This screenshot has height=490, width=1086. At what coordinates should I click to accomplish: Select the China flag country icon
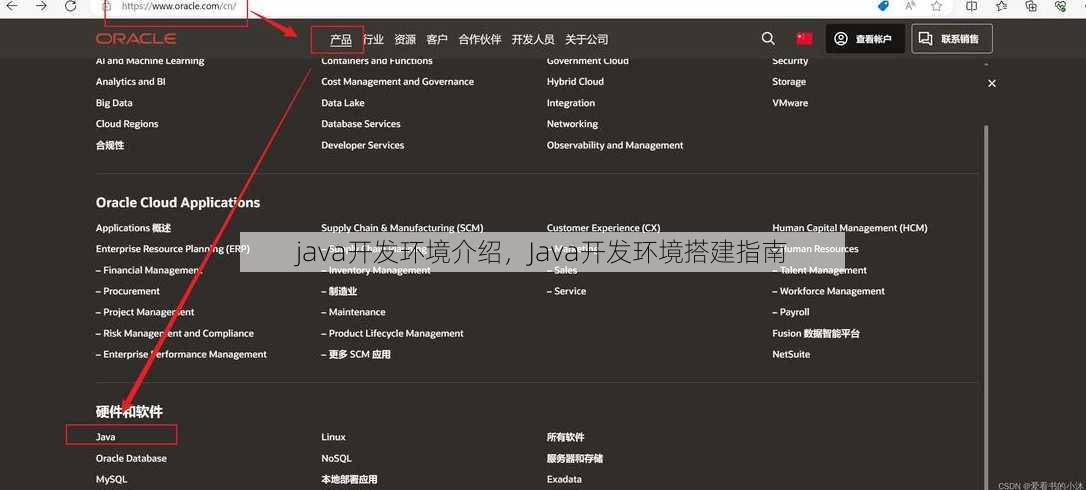[x=804, y=39]
